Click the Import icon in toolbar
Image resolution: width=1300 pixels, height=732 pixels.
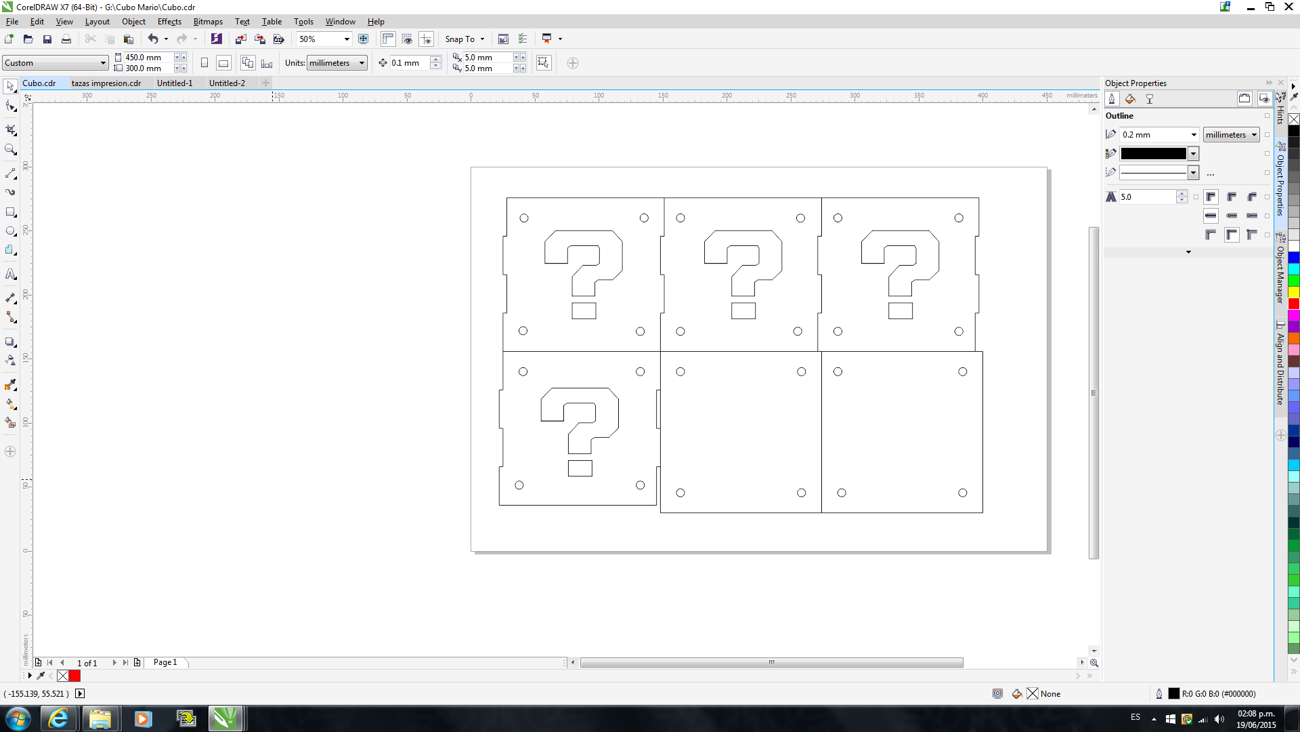pos(240,39)
